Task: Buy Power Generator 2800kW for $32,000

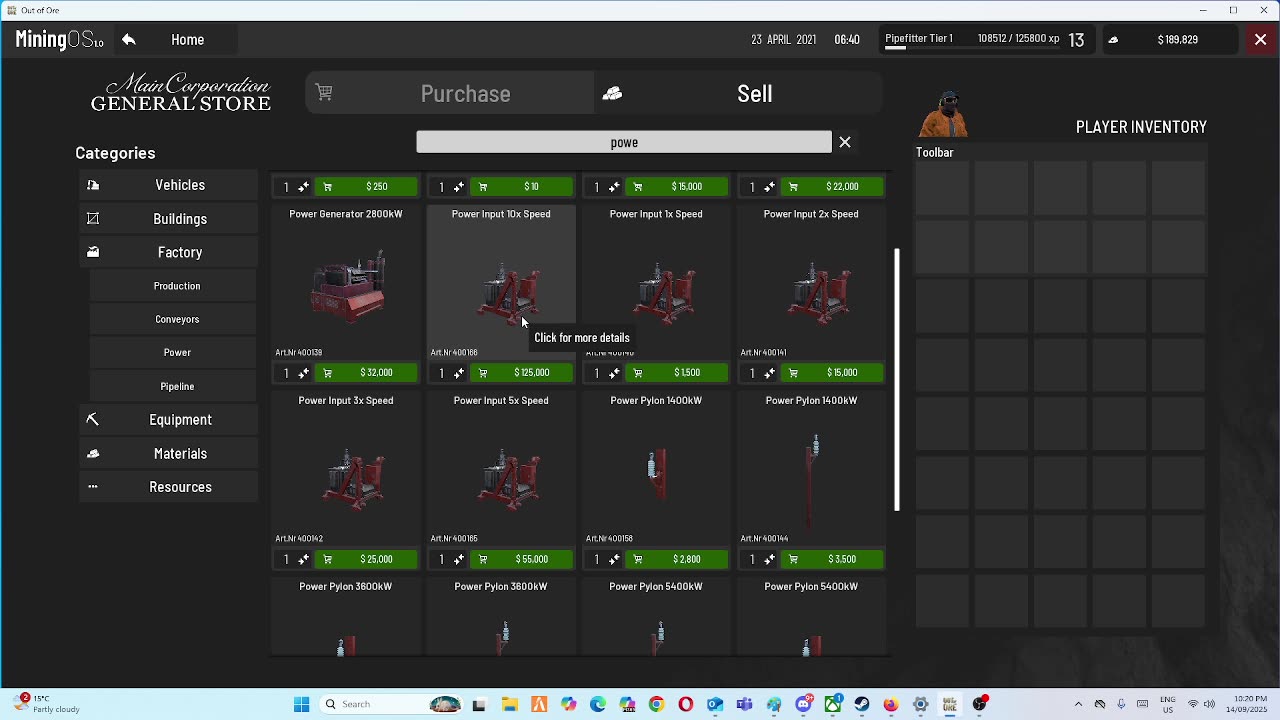Action: coord(366,373)
